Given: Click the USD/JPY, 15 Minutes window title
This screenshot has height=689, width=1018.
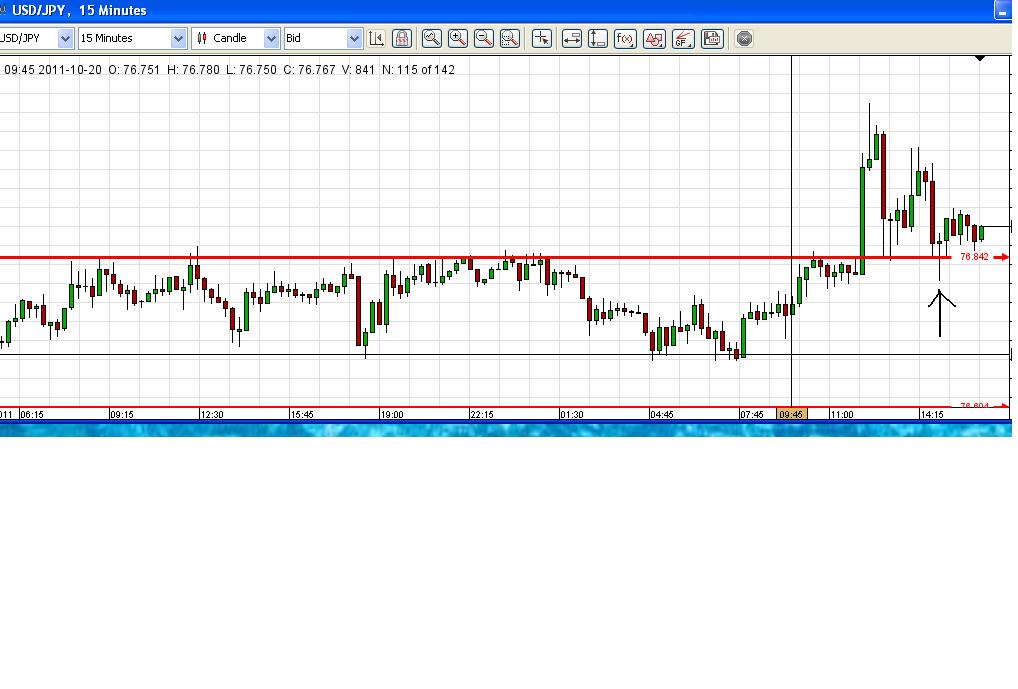Looking at the screenshot, I should click(79, 10).
